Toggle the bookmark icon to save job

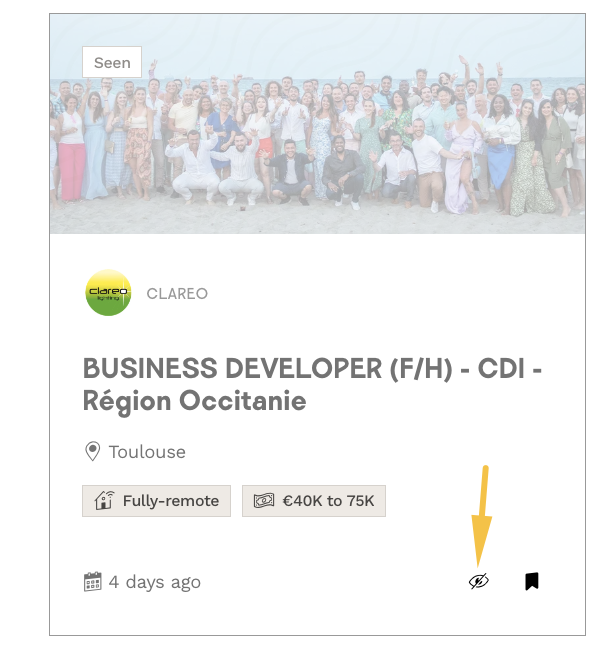[532, 581]
